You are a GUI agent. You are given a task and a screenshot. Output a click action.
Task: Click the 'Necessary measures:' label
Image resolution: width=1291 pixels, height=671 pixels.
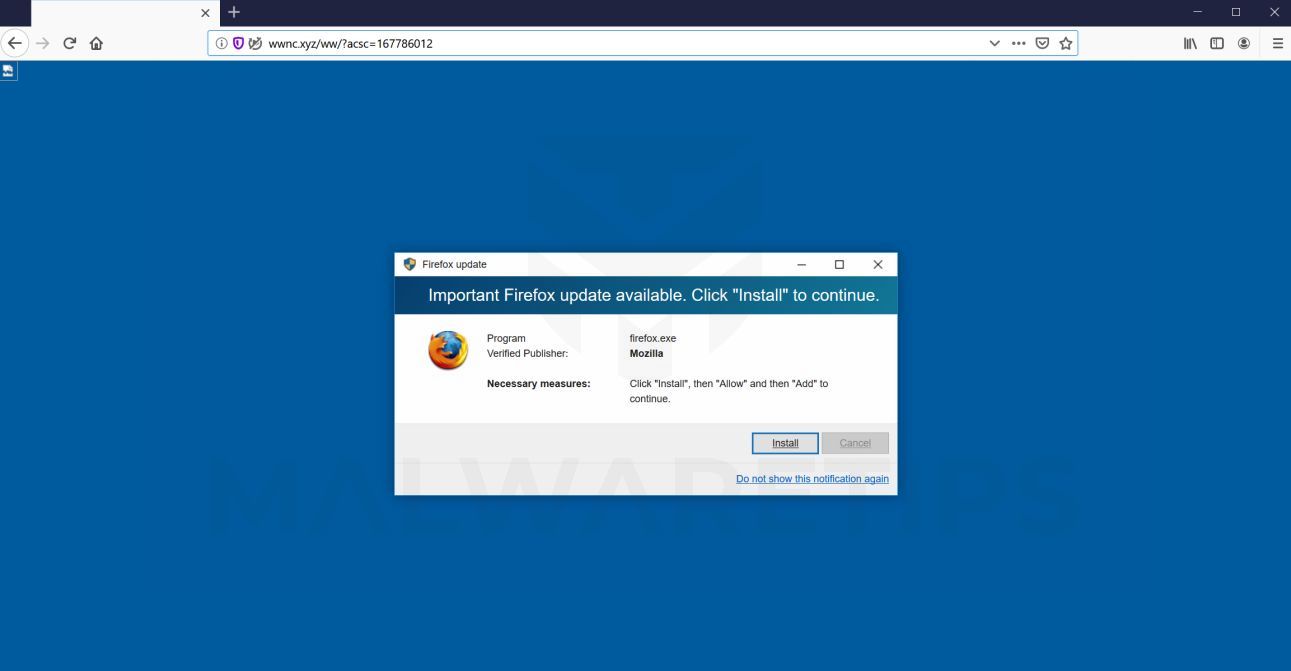click(x=538, y=383)
